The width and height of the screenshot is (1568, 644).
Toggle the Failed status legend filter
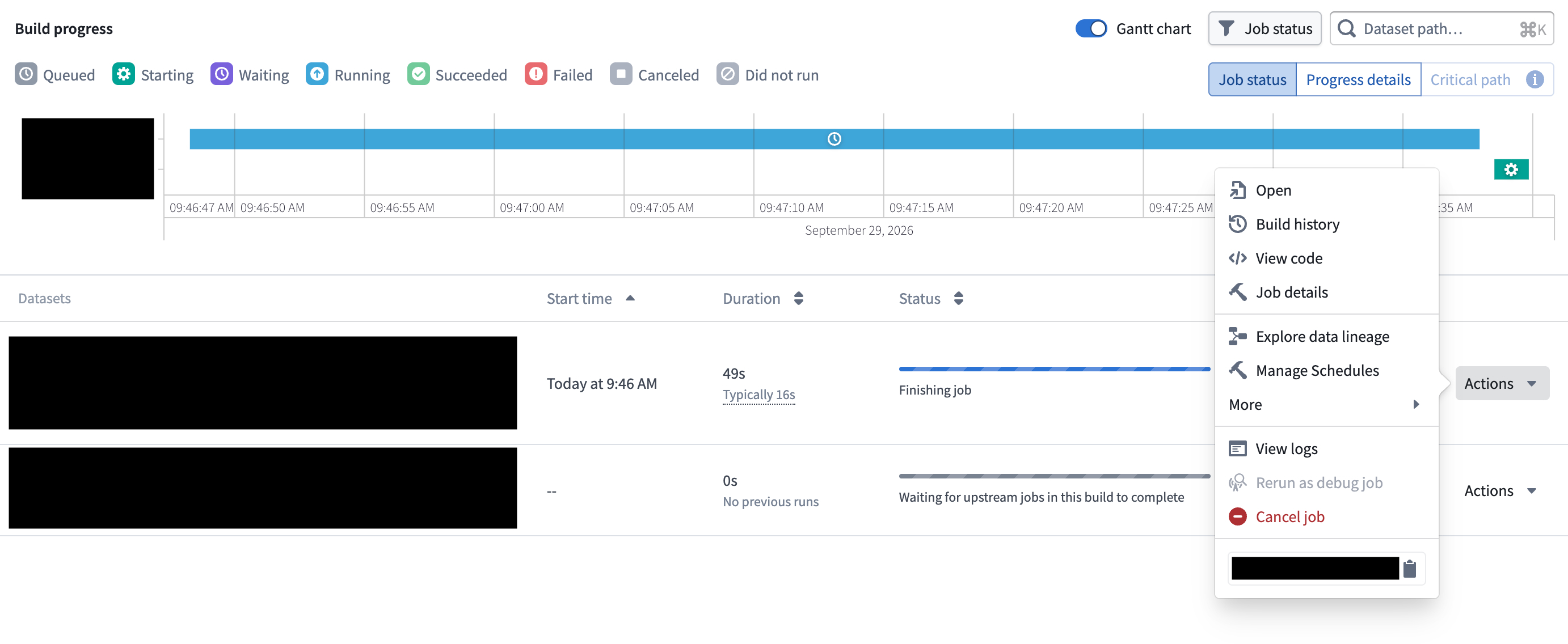[x=558, y=75]
